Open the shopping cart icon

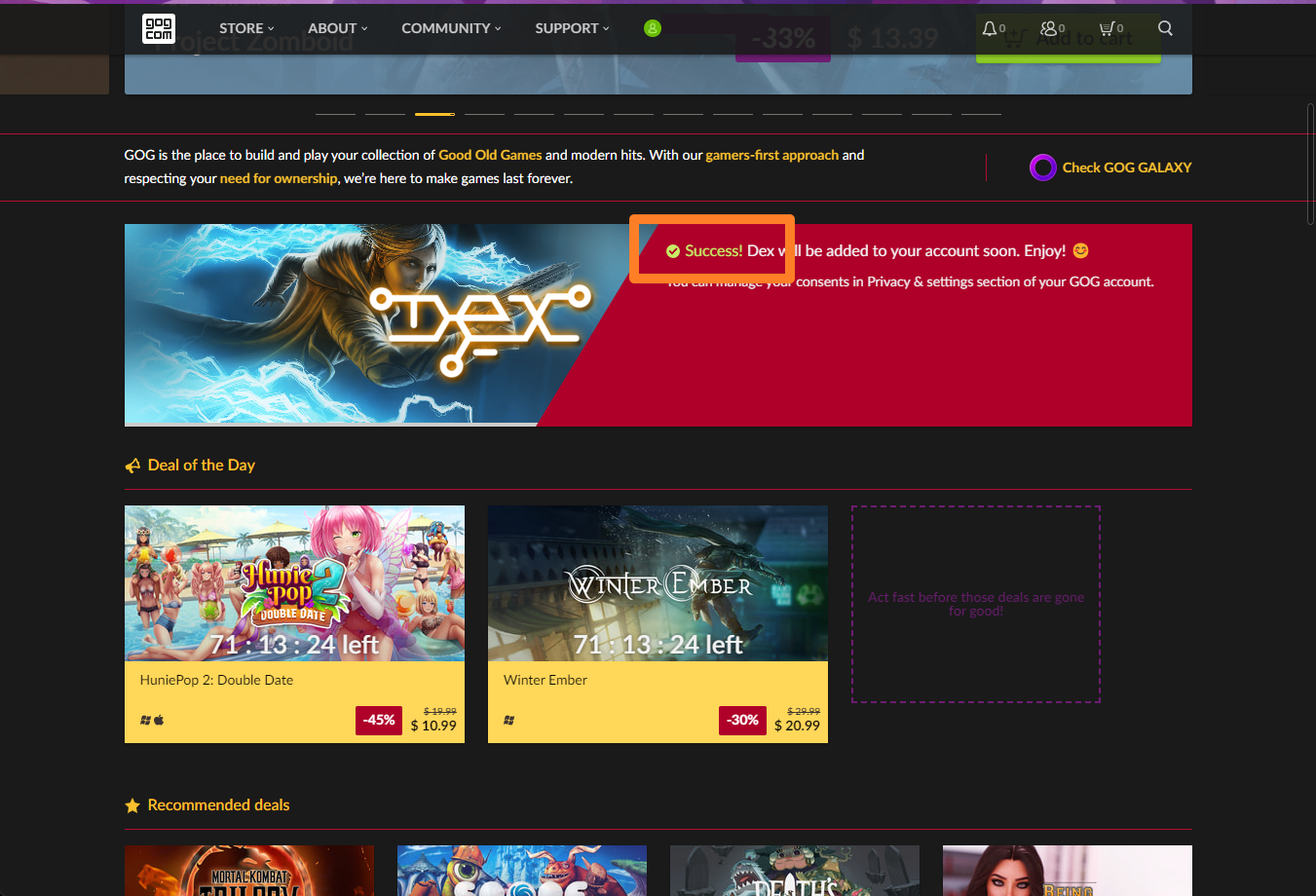point(1107,28)
